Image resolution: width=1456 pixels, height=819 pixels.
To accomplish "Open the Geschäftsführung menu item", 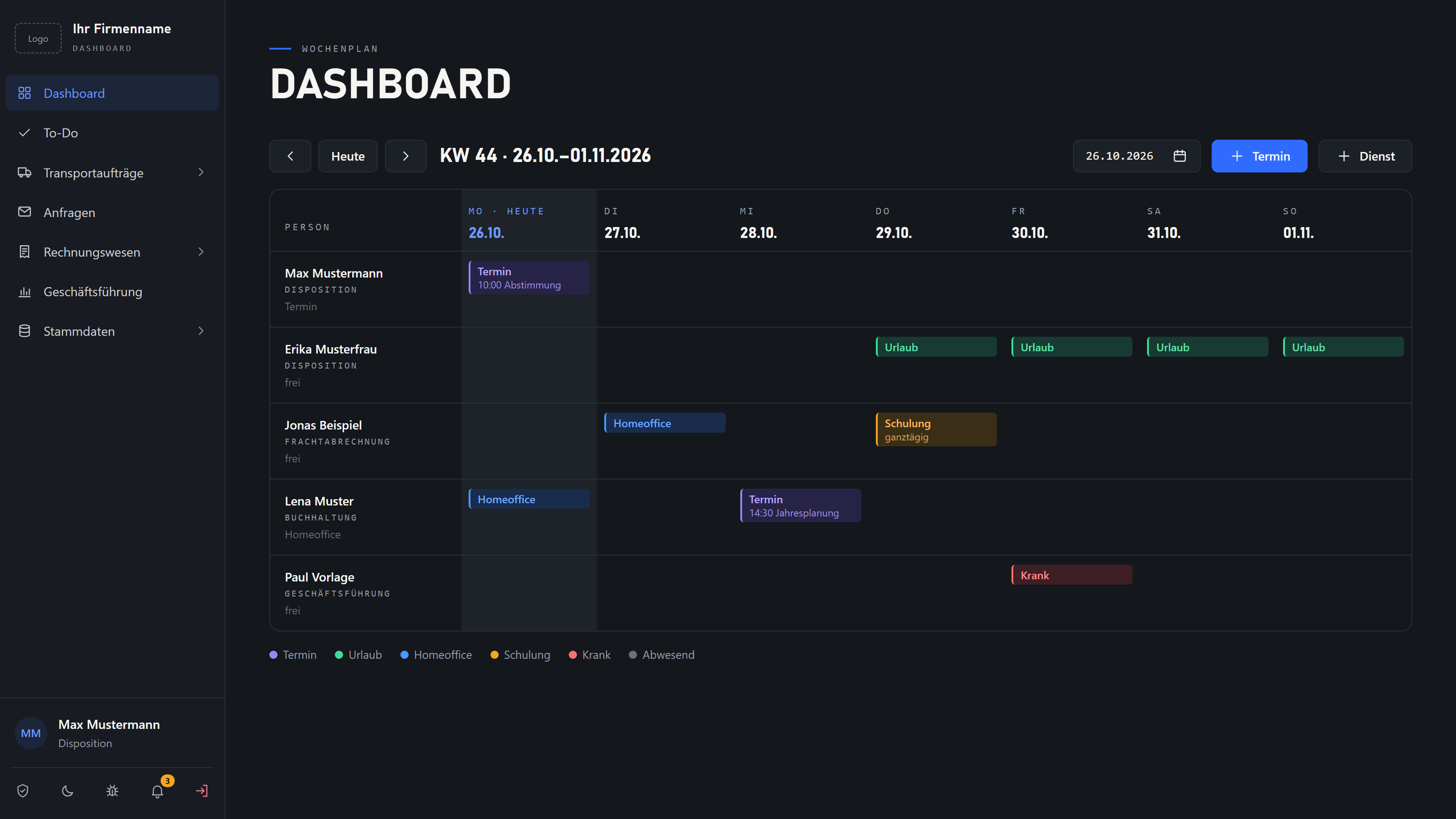I will click(x=112, y=292).
